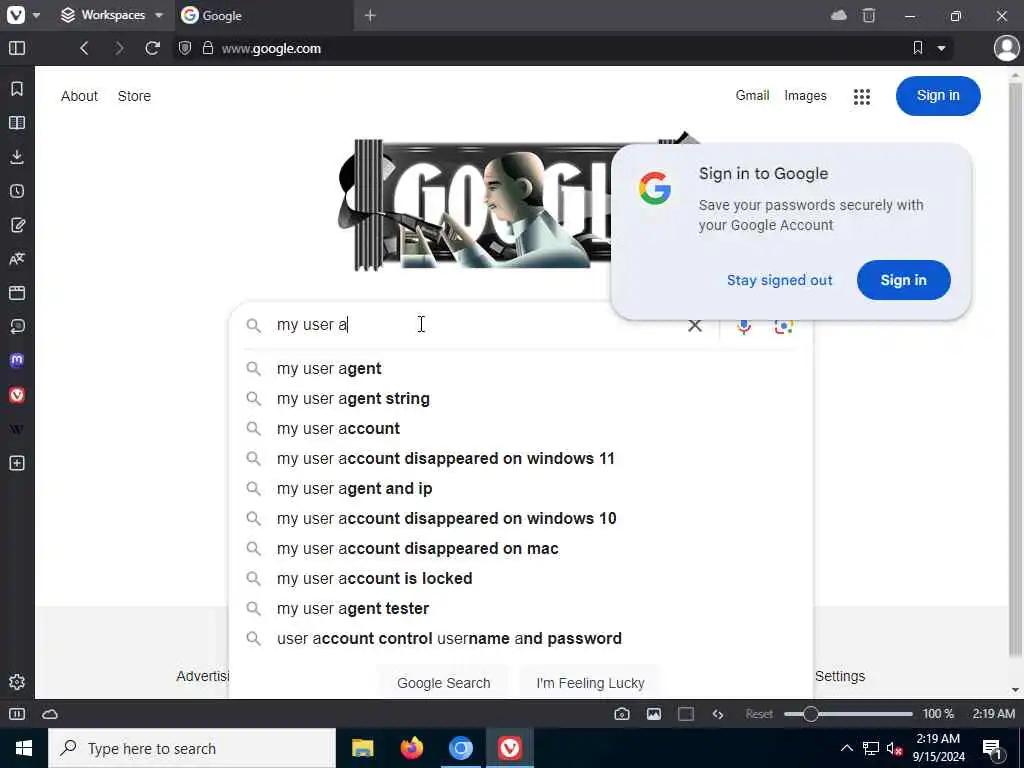Toggle the side panel button in address bar row

pos(17,48)
